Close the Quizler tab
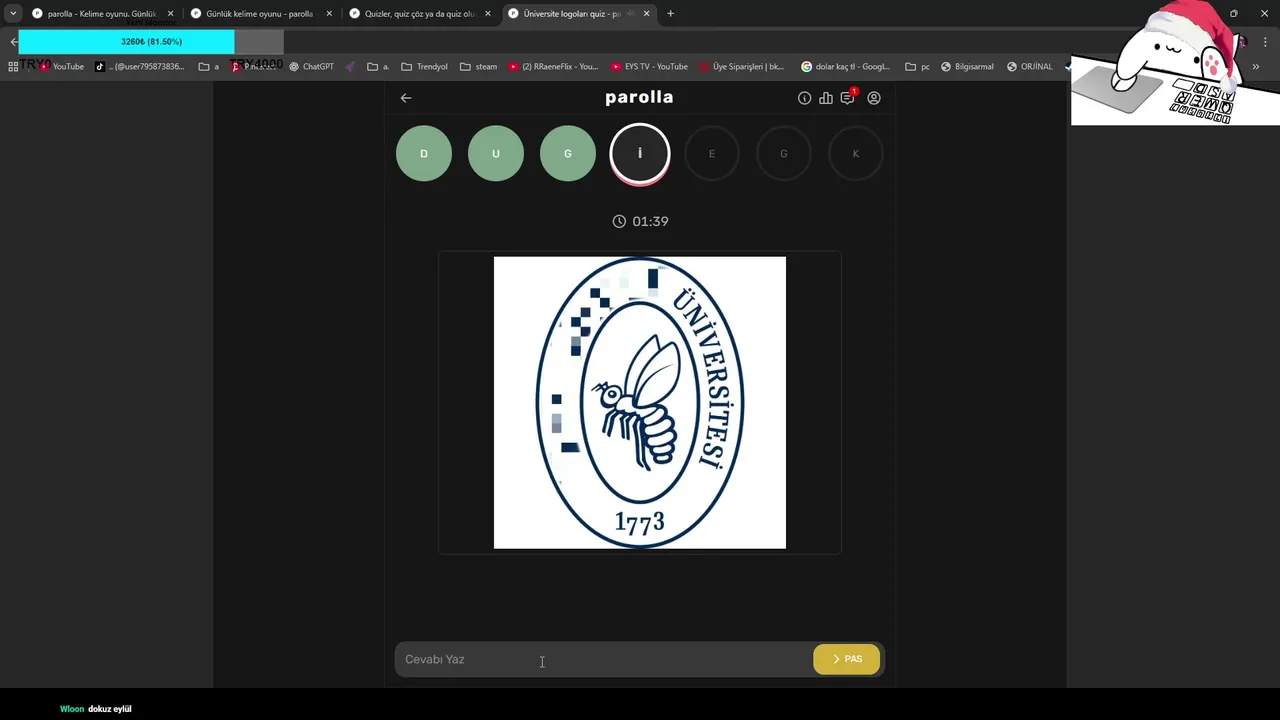The image size is (1280, 720). pos(488,14)
